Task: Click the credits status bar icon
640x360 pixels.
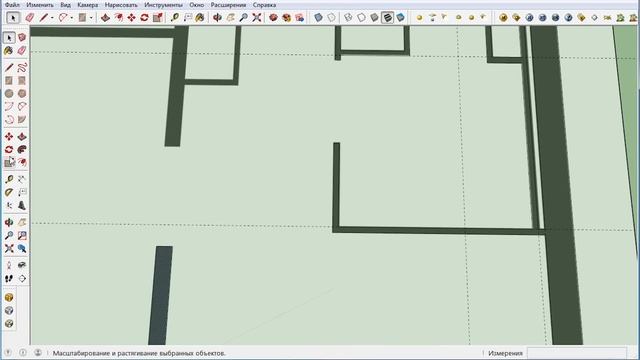Action: (23, 353)
